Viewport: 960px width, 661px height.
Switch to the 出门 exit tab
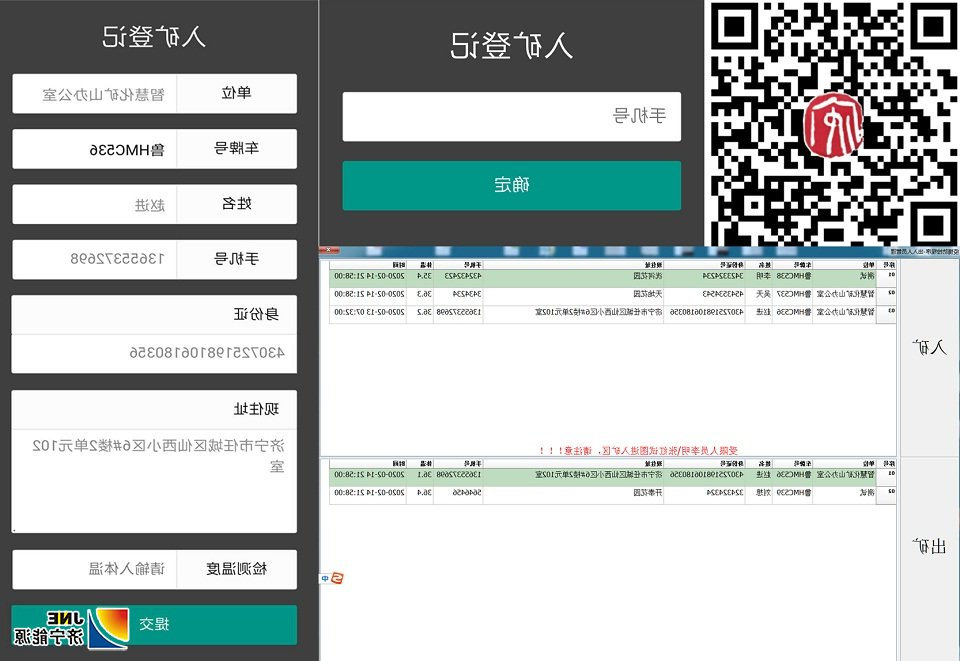pyautogui.click(x=930, y=545)
